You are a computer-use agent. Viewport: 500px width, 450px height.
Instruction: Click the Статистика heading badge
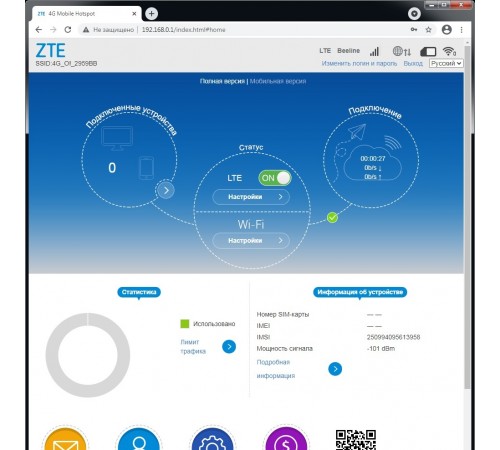(x=139, y=292)
